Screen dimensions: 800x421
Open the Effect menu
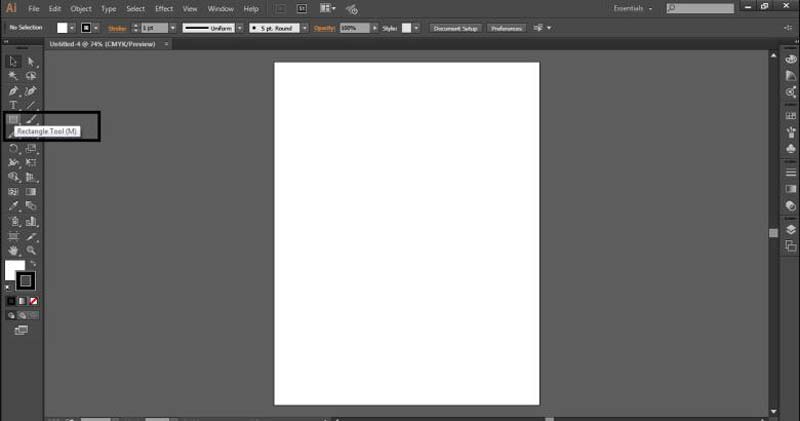pos(163,8)
